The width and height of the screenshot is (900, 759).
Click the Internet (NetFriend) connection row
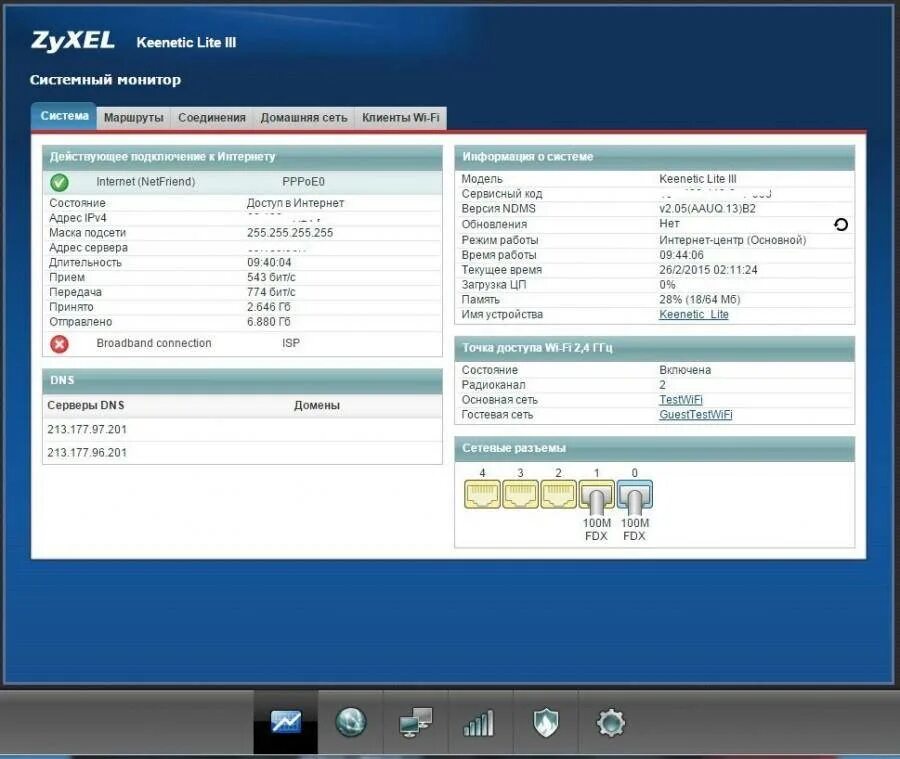pos(242,182)
